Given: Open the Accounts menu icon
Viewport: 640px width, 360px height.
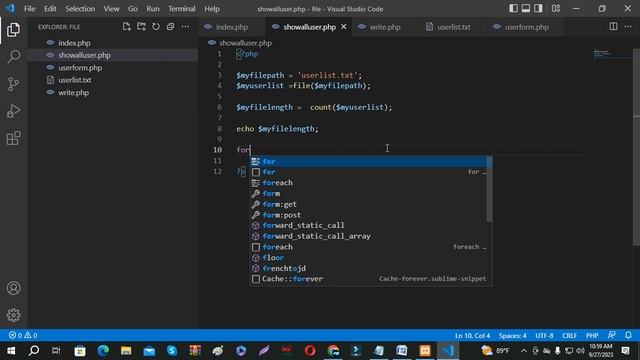Looking at the screenshot, I should point(13,288).
